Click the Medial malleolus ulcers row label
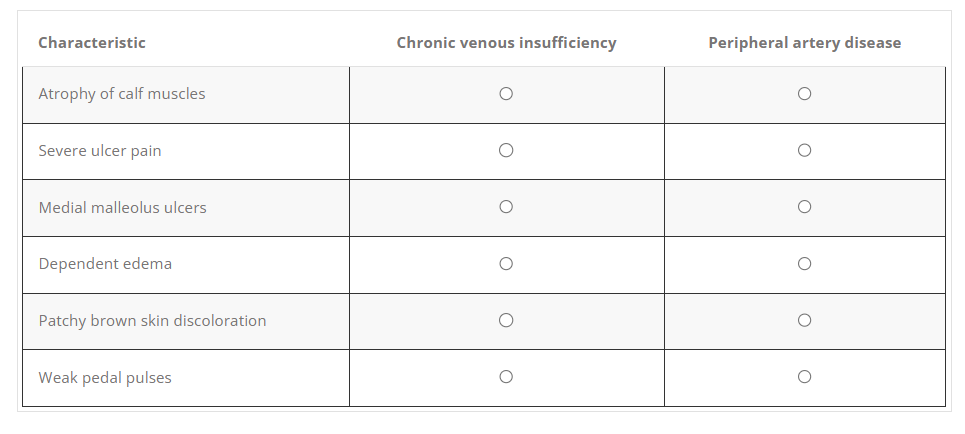The height and width of the screenshot is (434, 965). [123, 208]
